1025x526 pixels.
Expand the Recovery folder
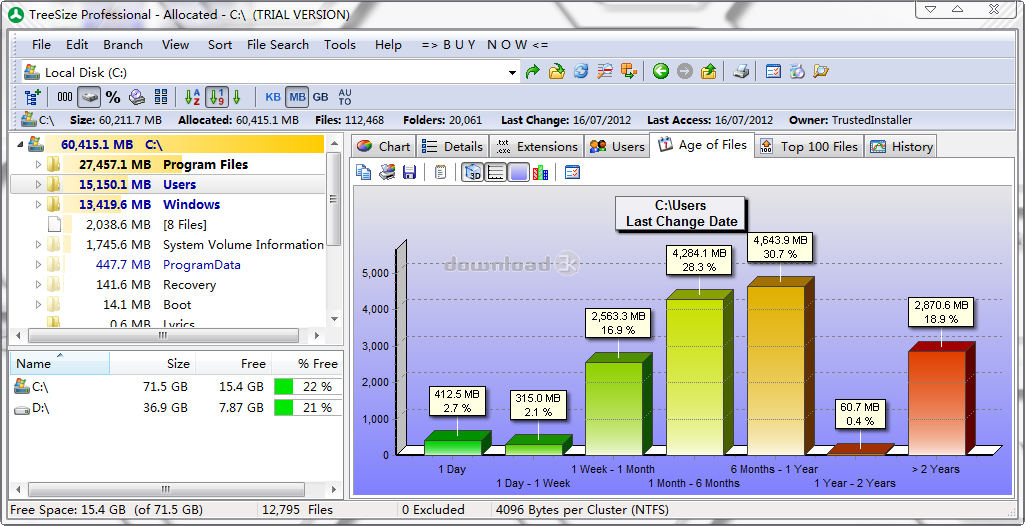click(38, 285)
